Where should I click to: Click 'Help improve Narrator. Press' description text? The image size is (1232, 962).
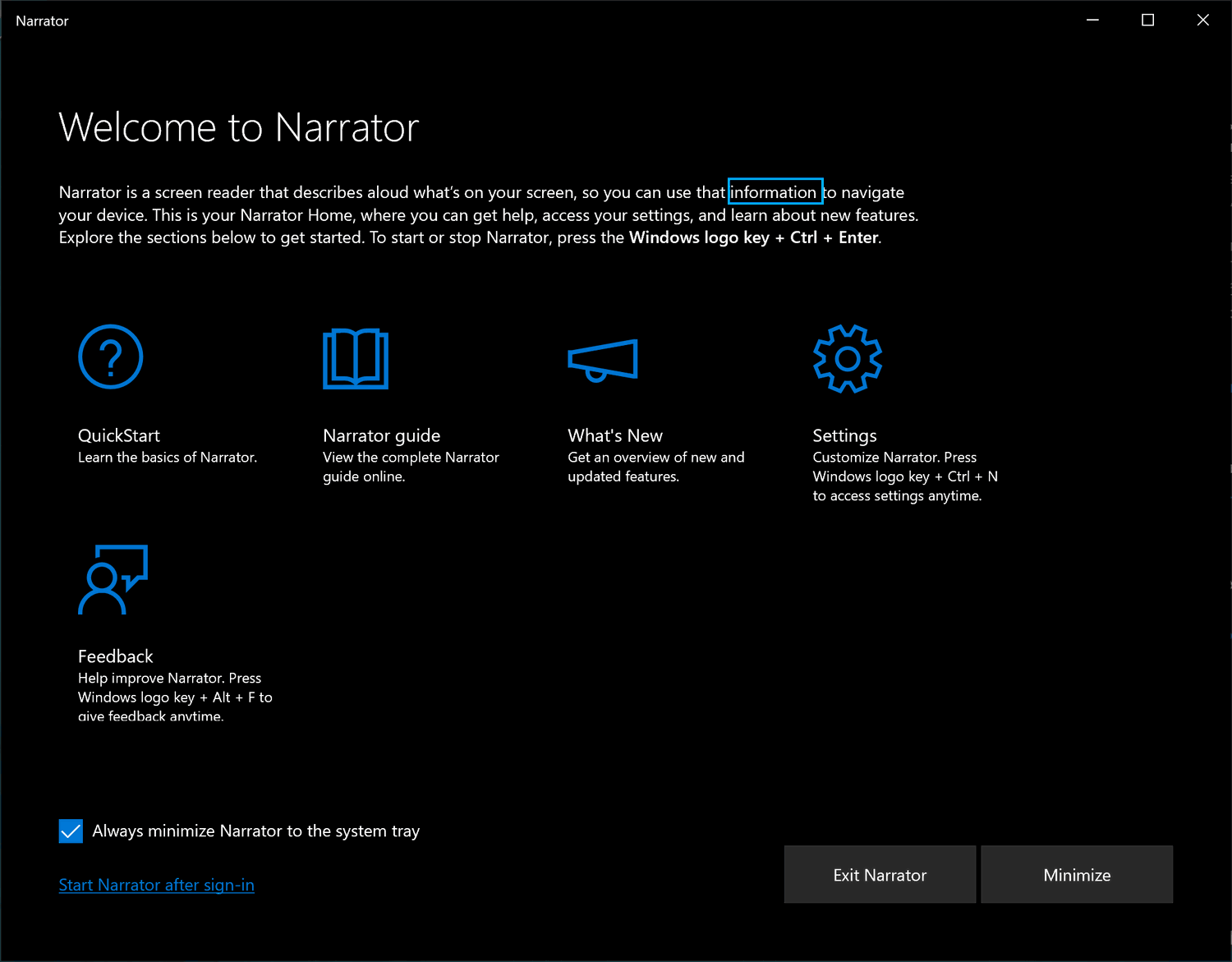175,697
